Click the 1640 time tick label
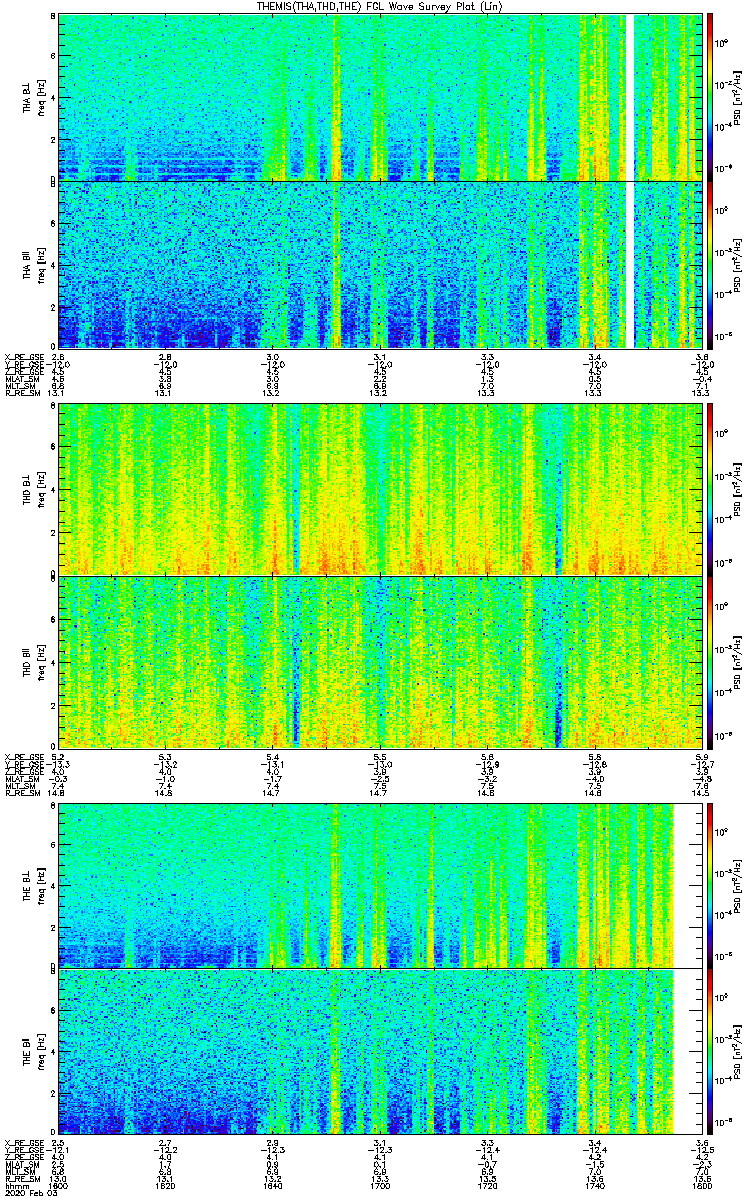 pyautogui.click(x=273, y=1186)
